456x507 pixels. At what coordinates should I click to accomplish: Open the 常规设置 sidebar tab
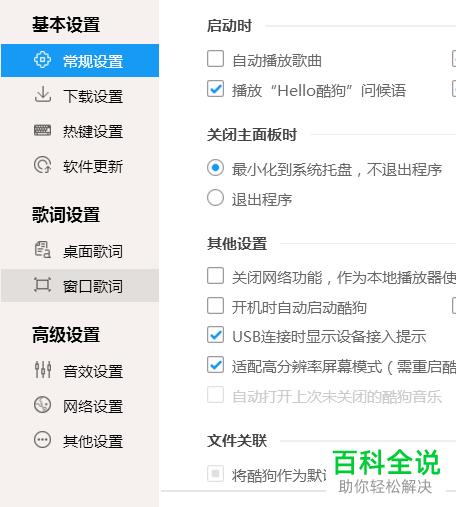tap(80, 60)
